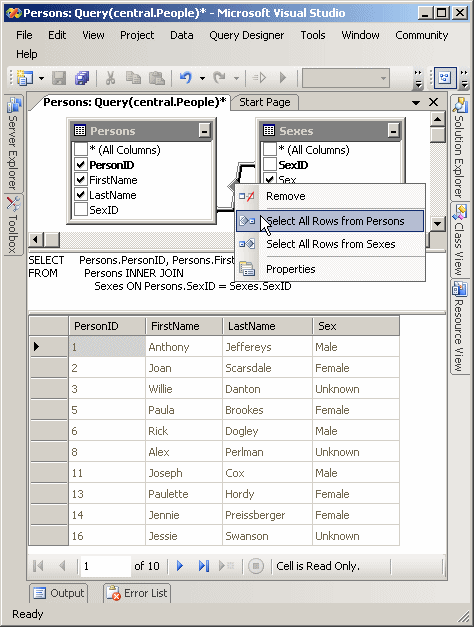The height and width of the screenshot is (627, 474).
Task: Go to previous record navigation icon
Action: click(62, 566)
